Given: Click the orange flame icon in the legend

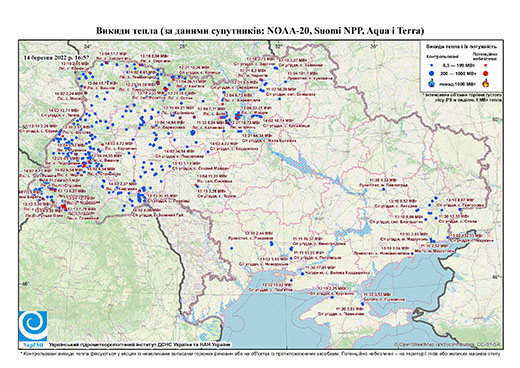Looking at the screenshot, I should coord(486,83).
